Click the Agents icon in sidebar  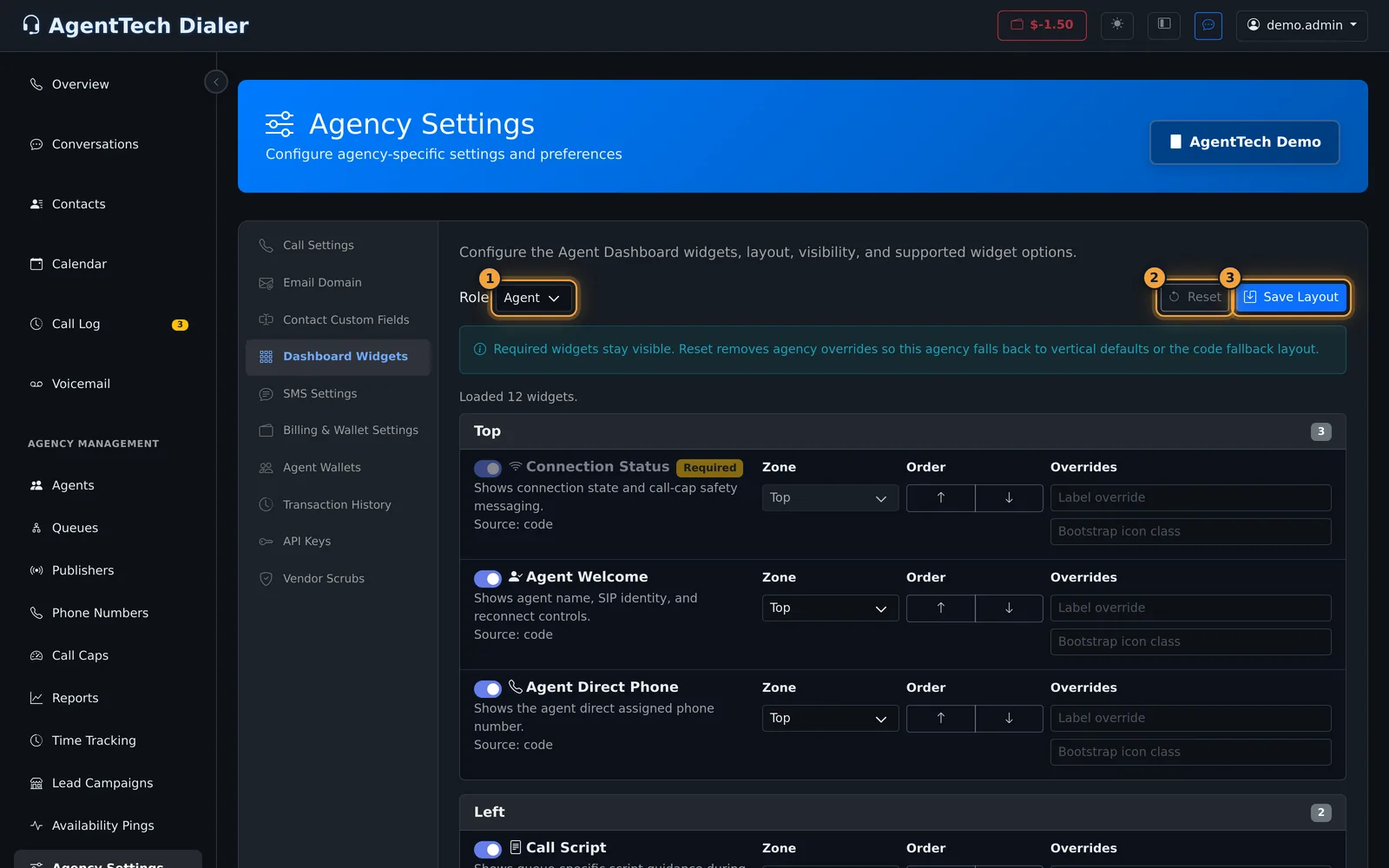(x=36, y=485)
